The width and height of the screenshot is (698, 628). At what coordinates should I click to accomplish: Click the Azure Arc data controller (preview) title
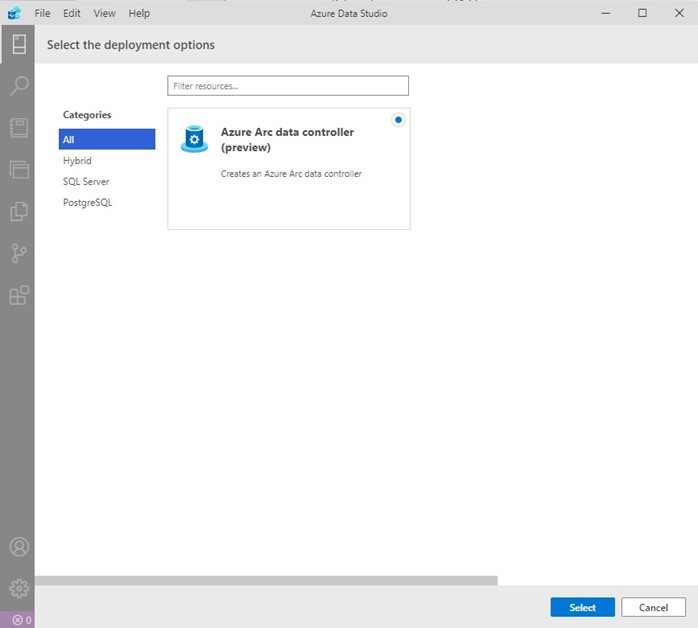point(287,140)
